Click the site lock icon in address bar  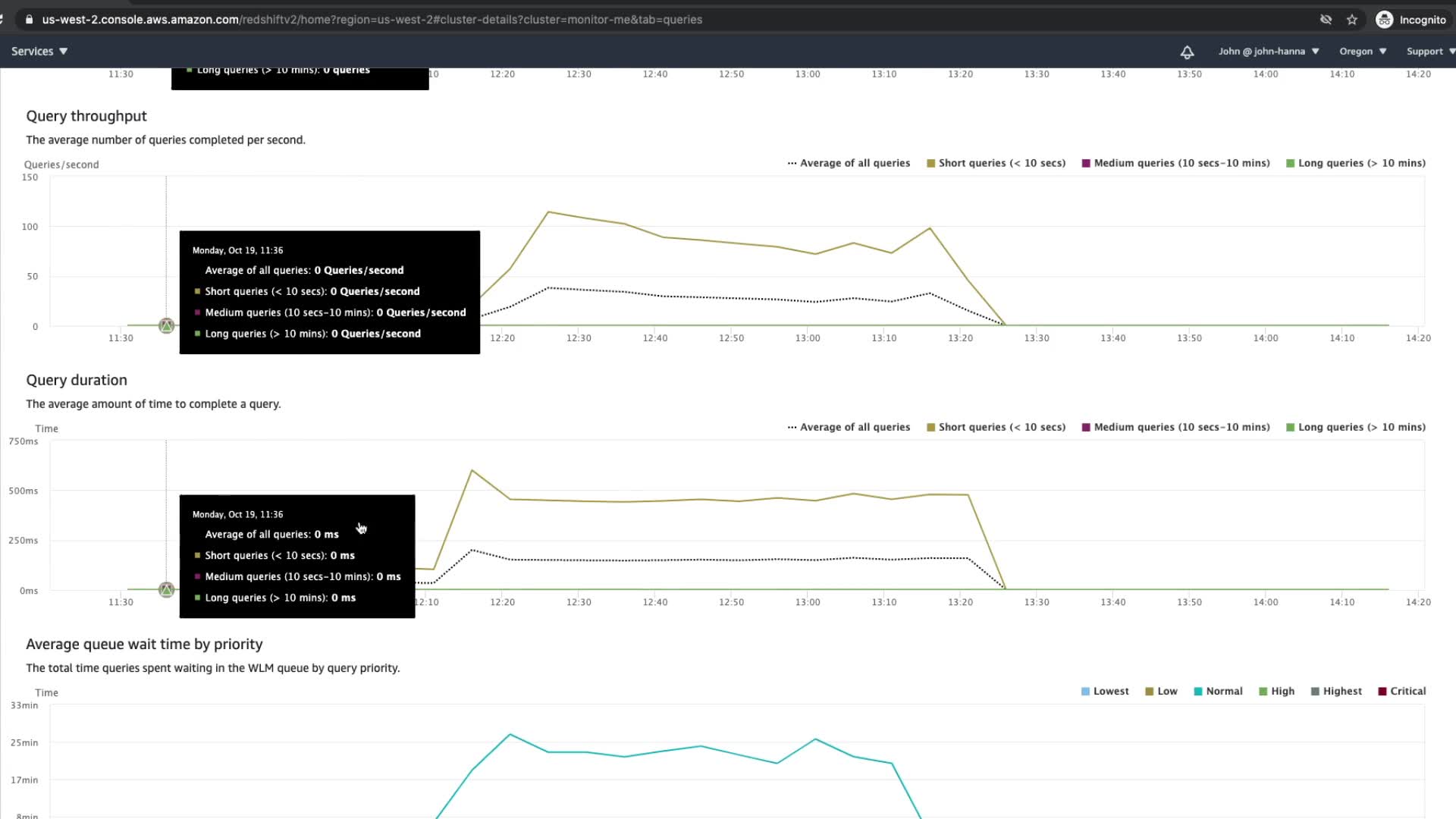(x=29, y=20)
